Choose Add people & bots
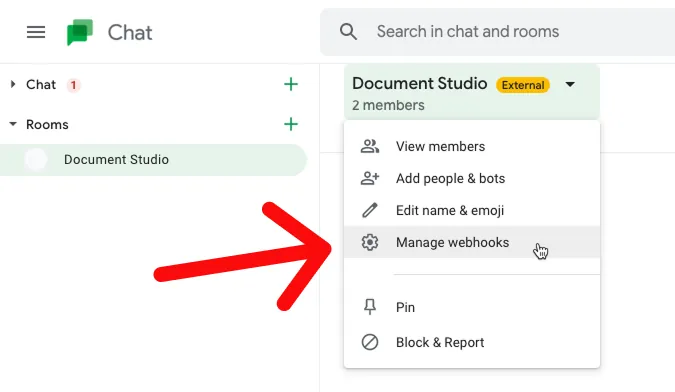Image resolution: width=675 pixels, height=392 pixels. (x=472, y=179)
